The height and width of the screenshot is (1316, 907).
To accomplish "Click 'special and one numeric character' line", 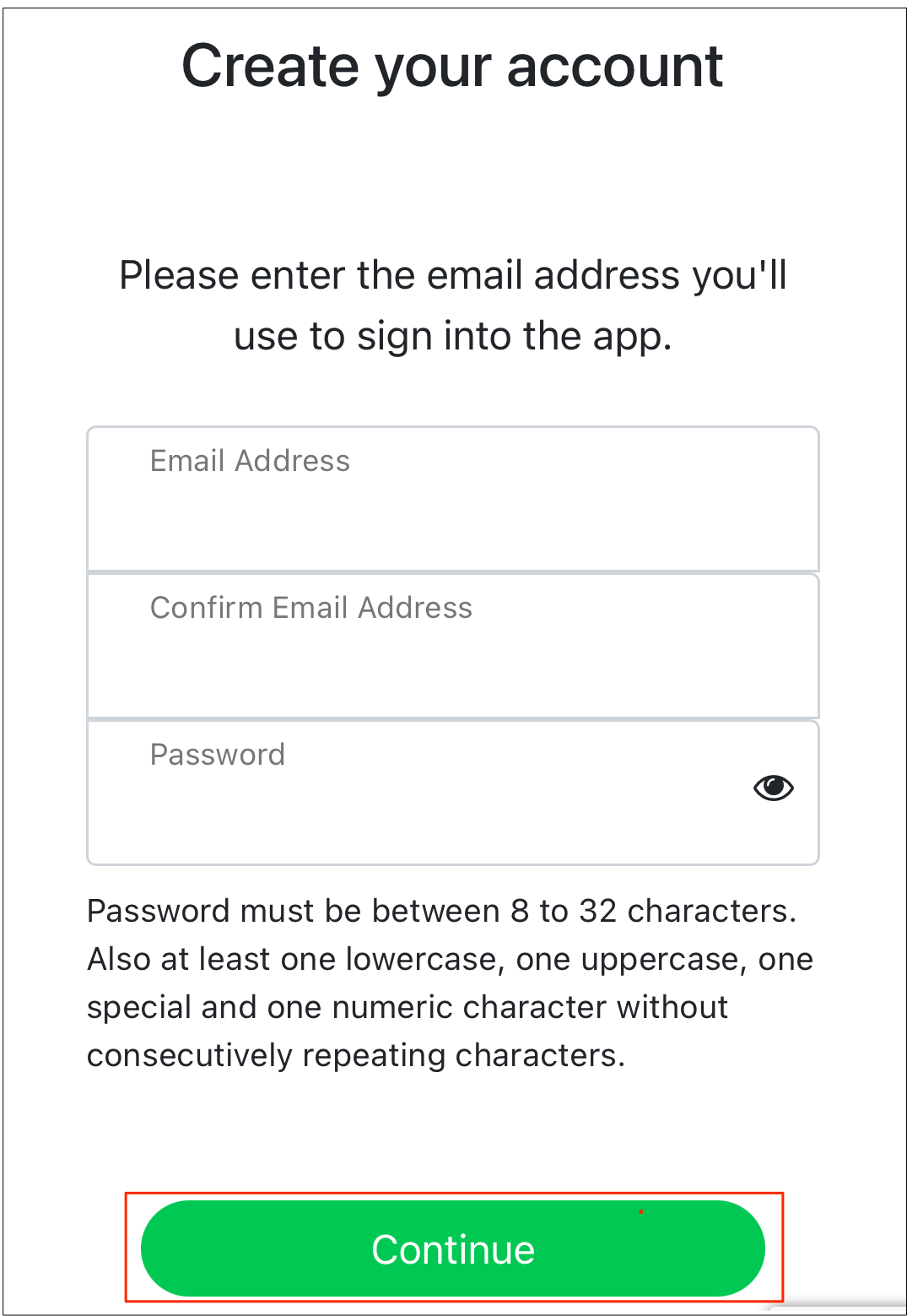I will pyautogui.click(x=408, y=1008).
